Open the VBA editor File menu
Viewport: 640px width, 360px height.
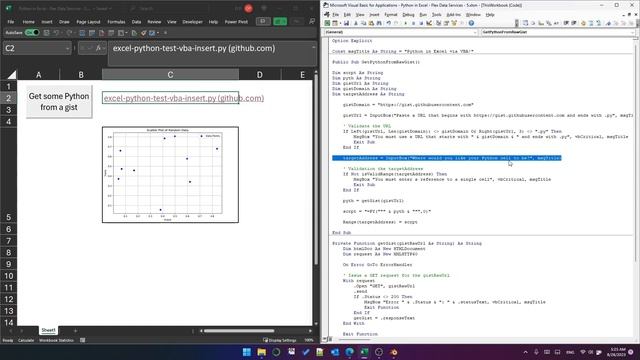[x=335, y=15]
